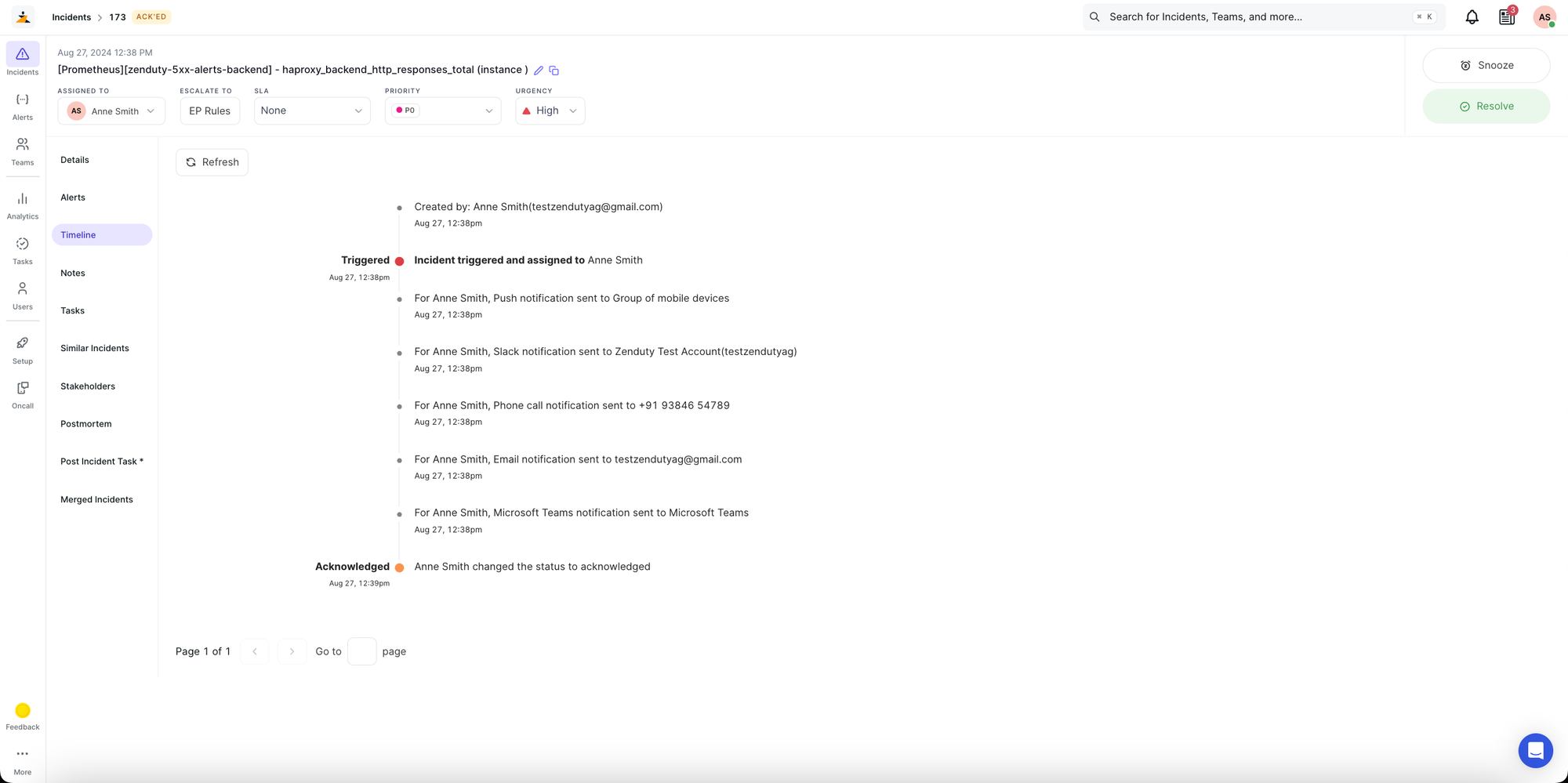1568x783 pixels.
Task: Click the Slack notification timeline entry
Action: point(605,352)
